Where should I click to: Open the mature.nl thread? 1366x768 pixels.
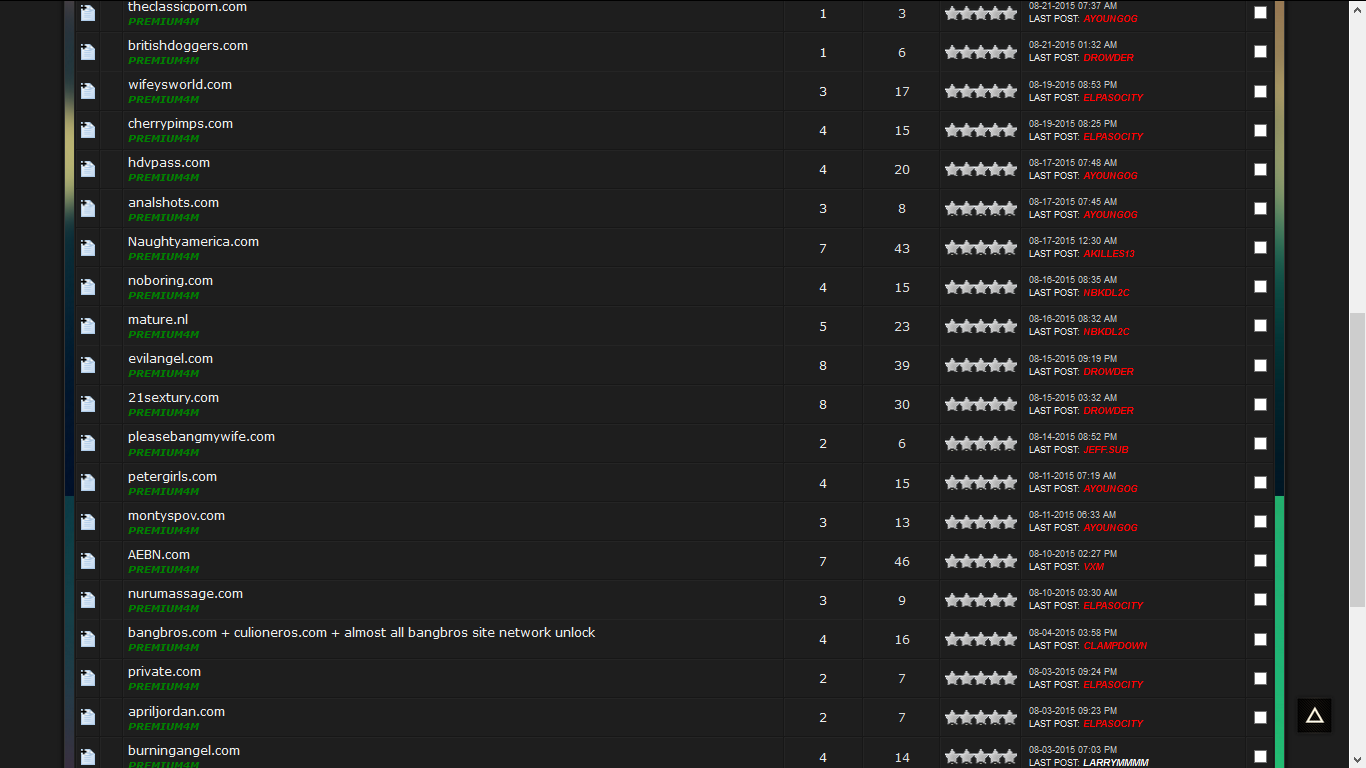pyautogui.click(x=158, y=320)
